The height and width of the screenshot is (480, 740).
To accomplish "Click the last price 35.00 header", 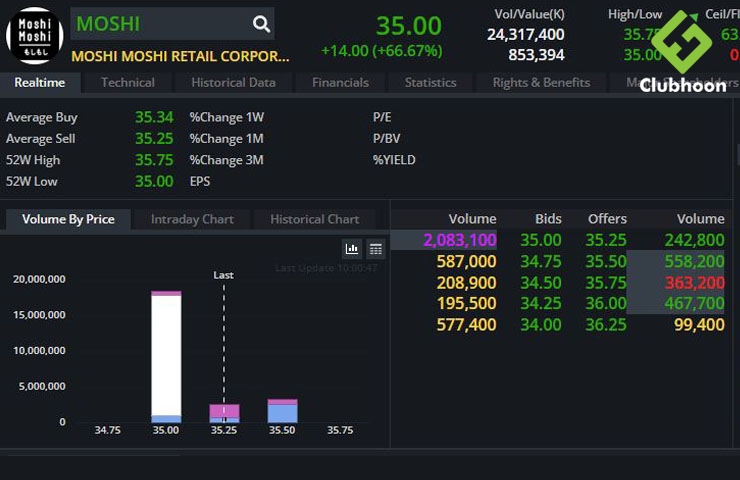I will pos(409,25).
